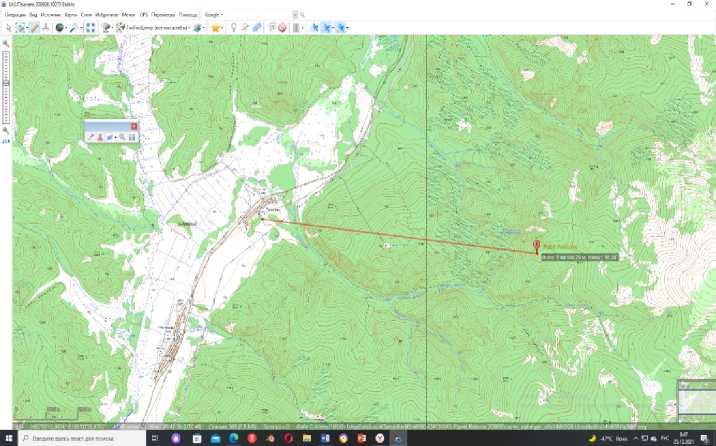Toggle full screen mode icon
The image size is (716, 446).
[90, 28]
